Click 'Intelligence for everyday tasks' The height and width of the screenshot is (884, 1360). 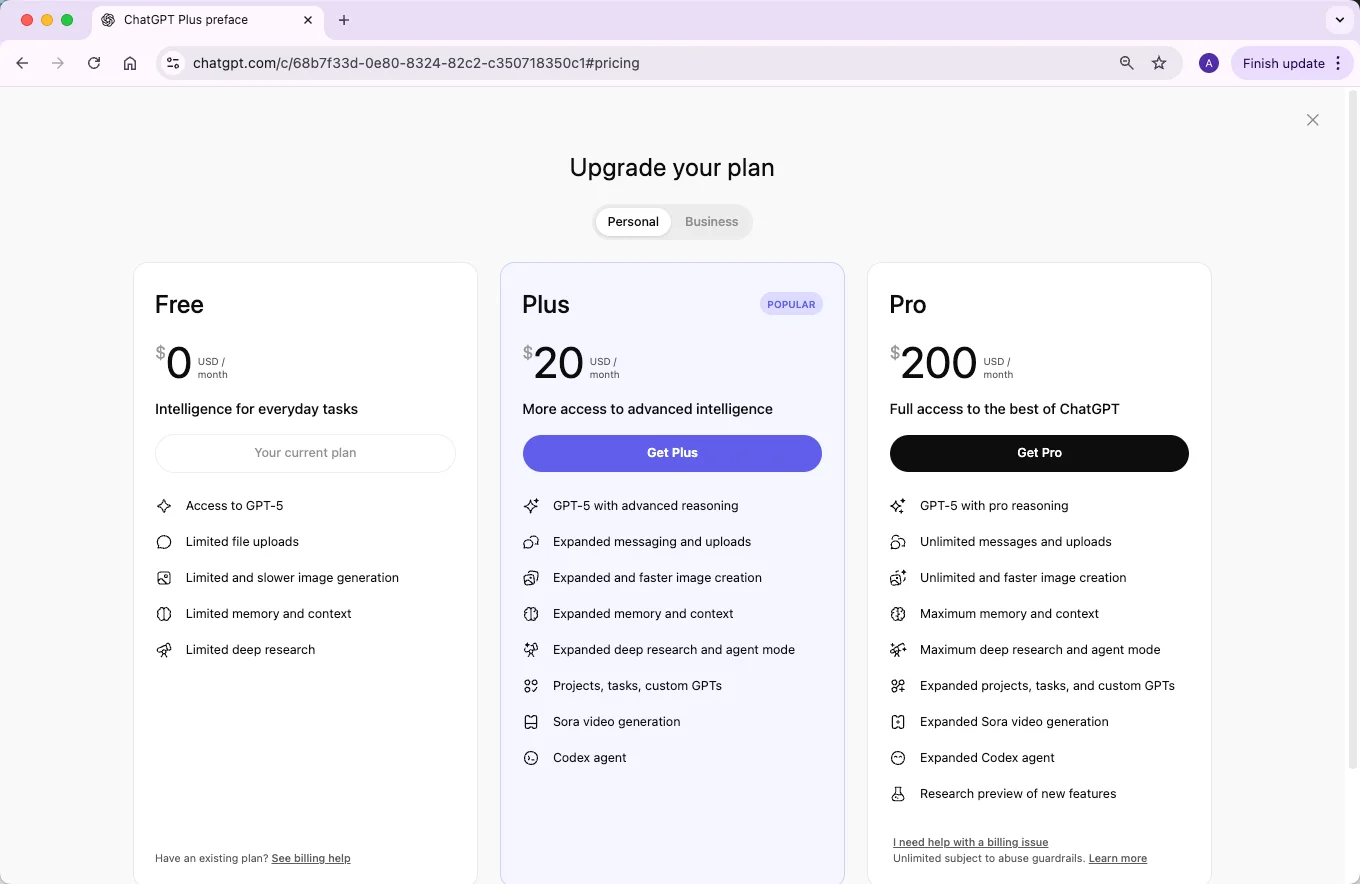pyautogui.click(x=256, y=409)
